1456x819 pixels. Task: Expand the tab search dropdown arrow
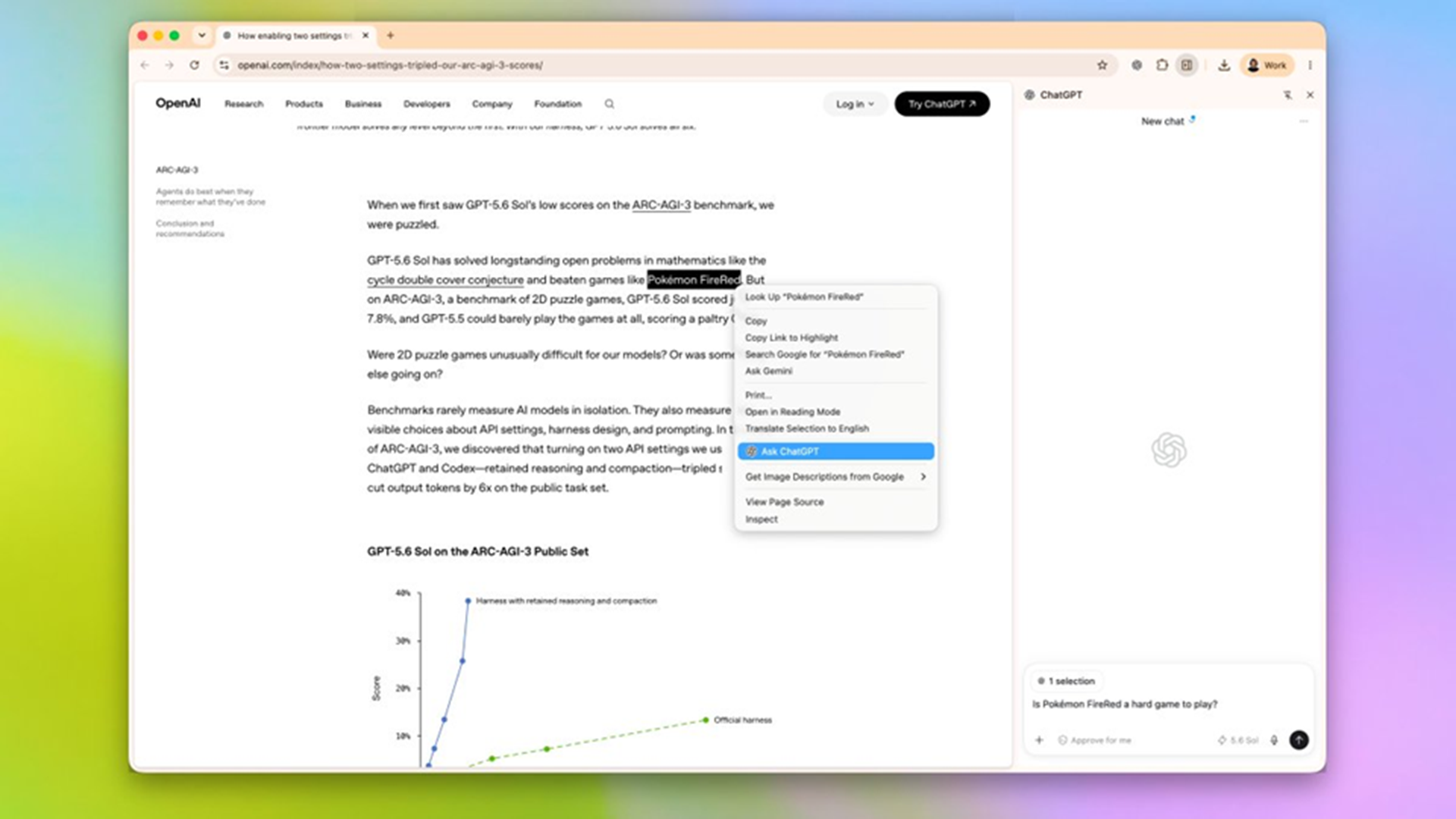pos(202,35)
